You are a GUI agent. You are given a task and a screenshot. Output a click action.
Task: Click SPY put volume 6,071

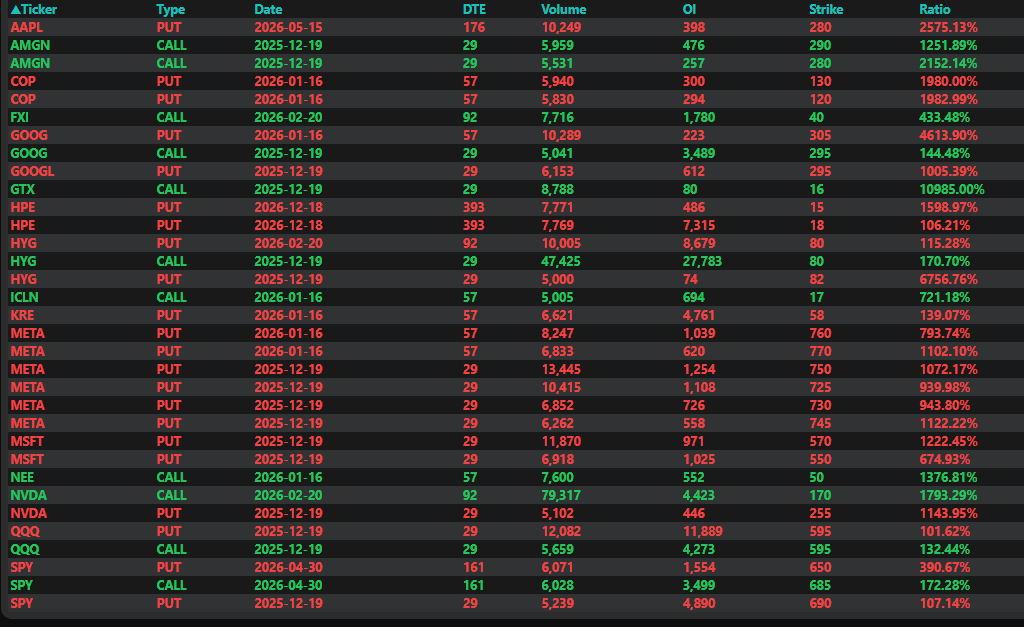click(x=557, y=567)
